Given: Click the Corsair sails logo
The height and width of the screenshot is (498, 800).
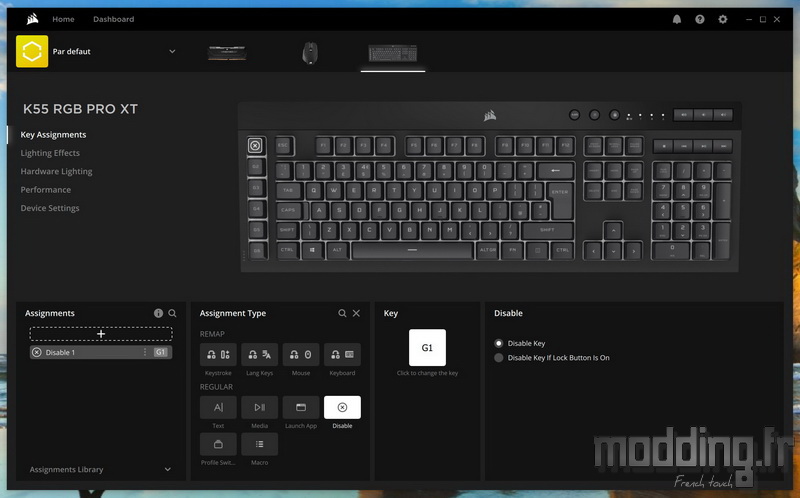Looking at the screenshot, I should coord(32,19).
